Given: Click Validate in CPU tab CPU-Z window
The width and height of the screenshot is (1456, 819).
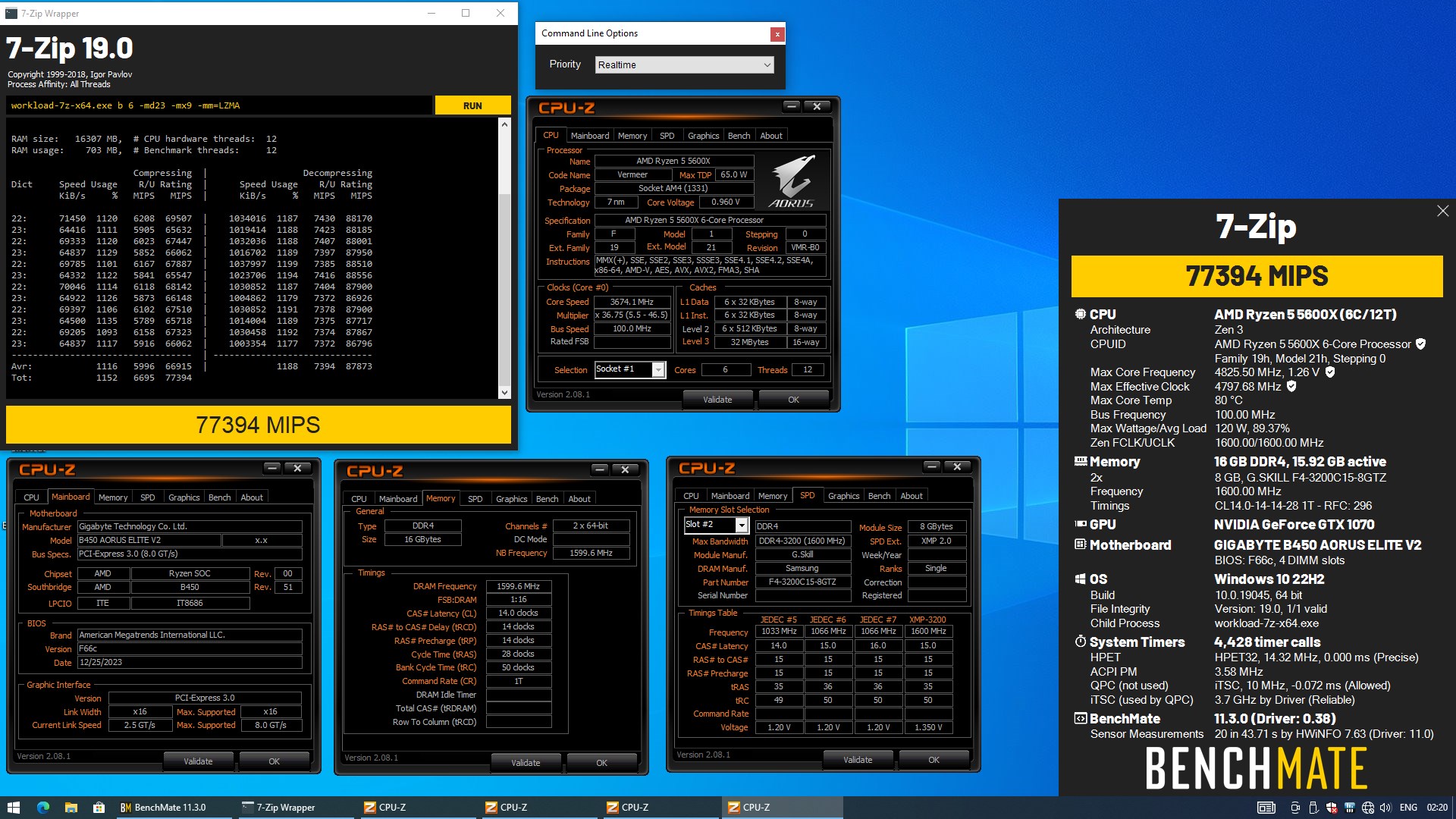Looking at the screenshot, I should [x=717, y=400].
